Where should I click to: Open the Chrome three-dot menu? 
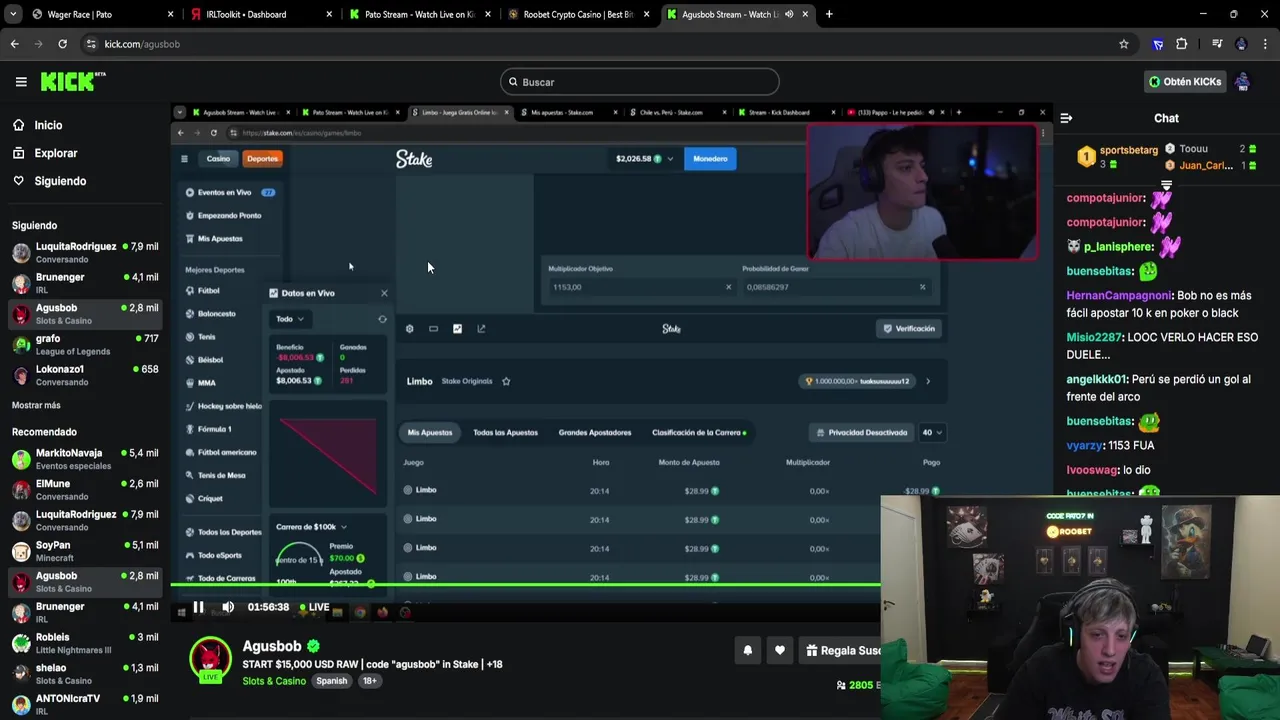click(x=1265, y=44)
